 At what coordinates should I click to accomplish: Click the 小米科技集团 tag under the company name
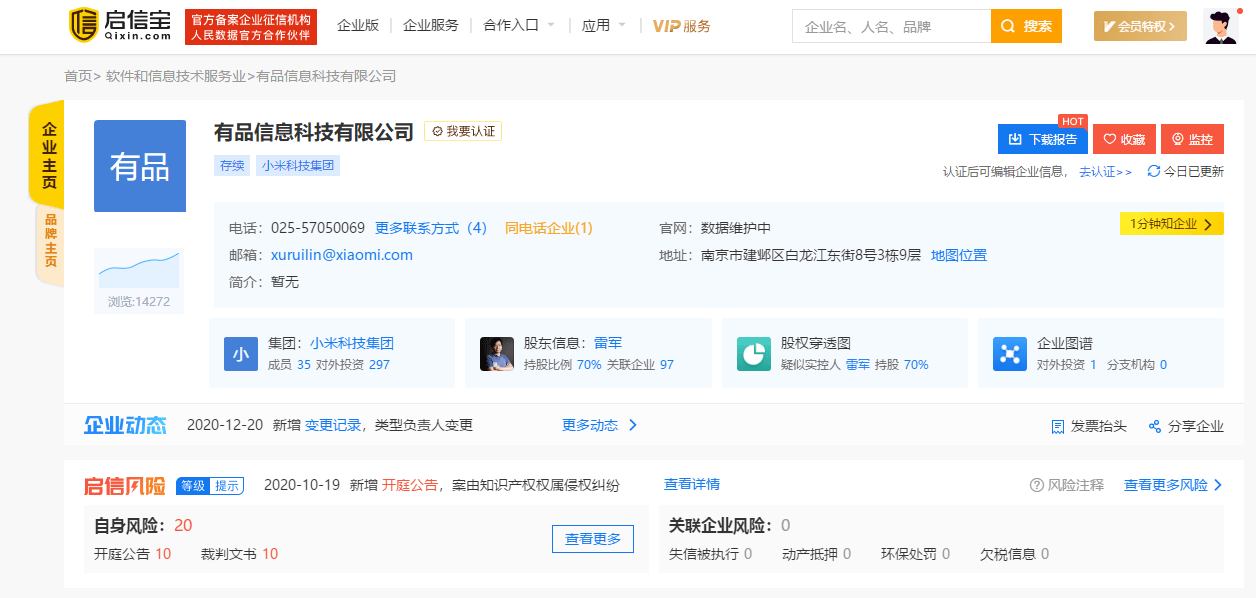tap(298, 166)
